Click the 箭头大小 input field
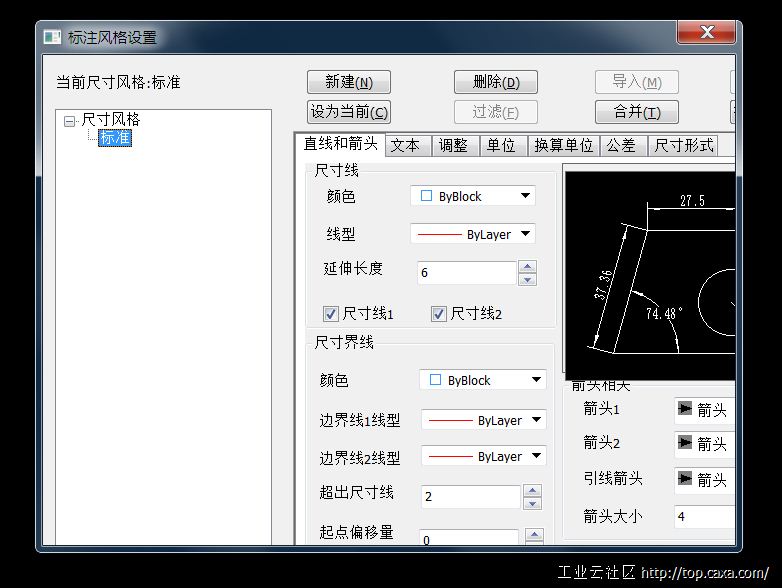This screenshot has width=782, height=588. (x=704, y=517)
